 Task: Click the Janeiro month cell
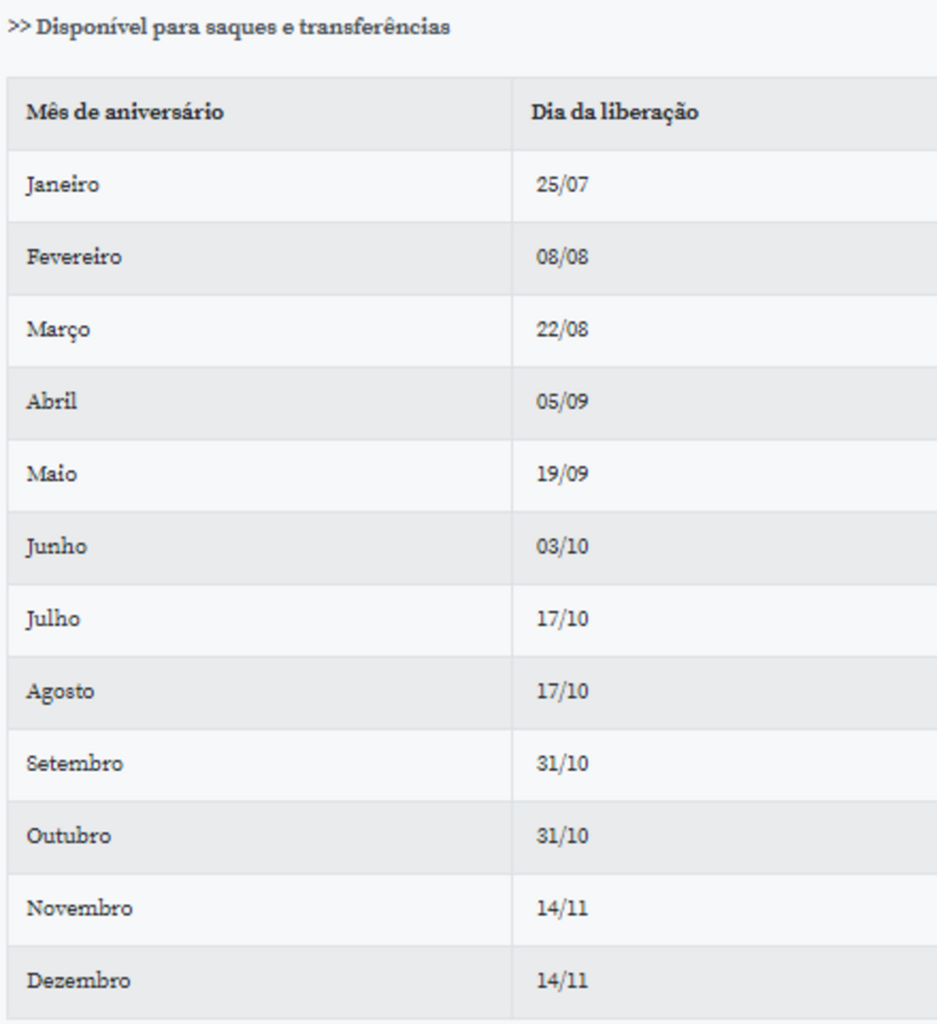tap(63, 185)
